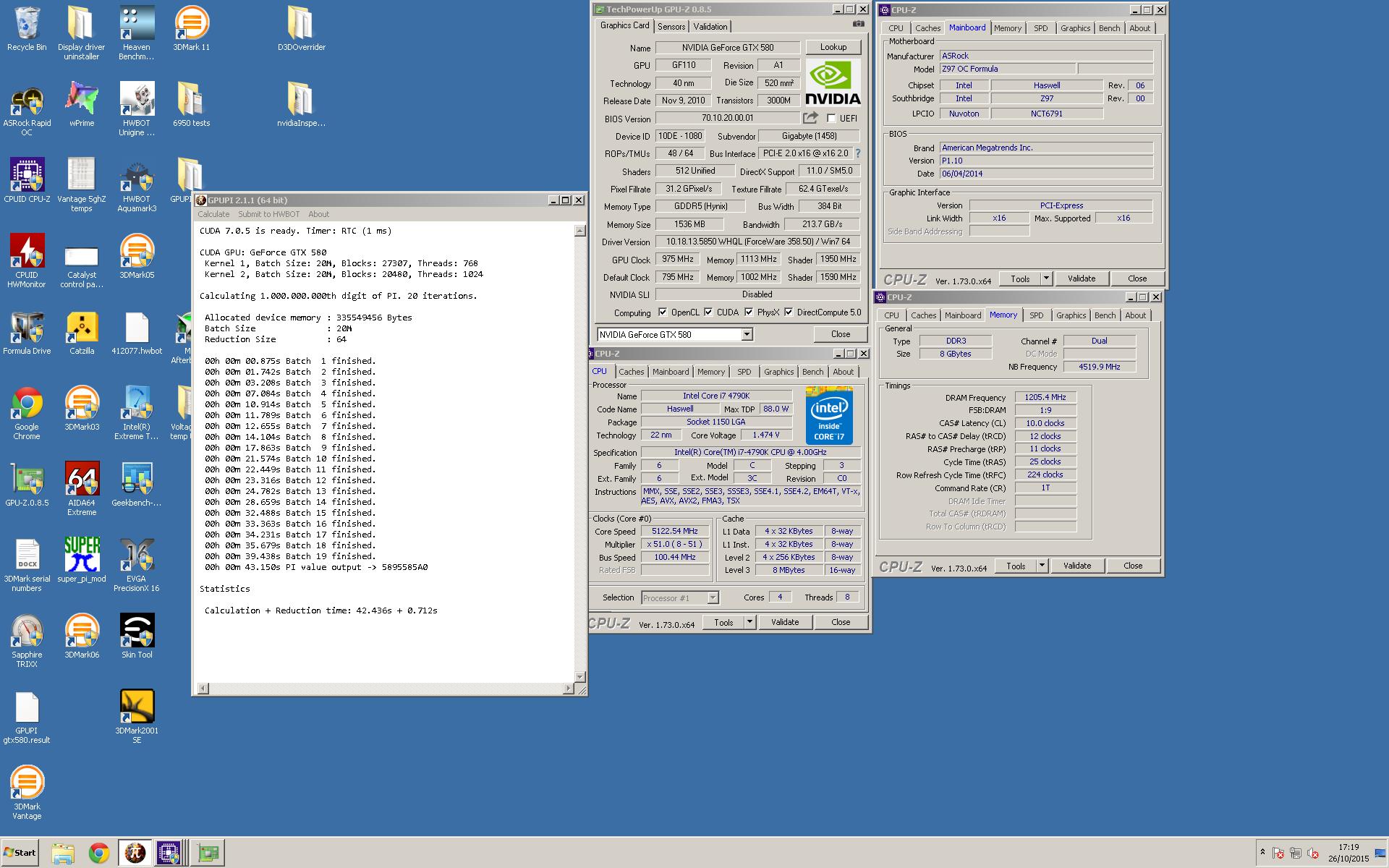Open GPUPI gtx580.result file icon
Viewport: 1389px width, 868px height.
27,718
